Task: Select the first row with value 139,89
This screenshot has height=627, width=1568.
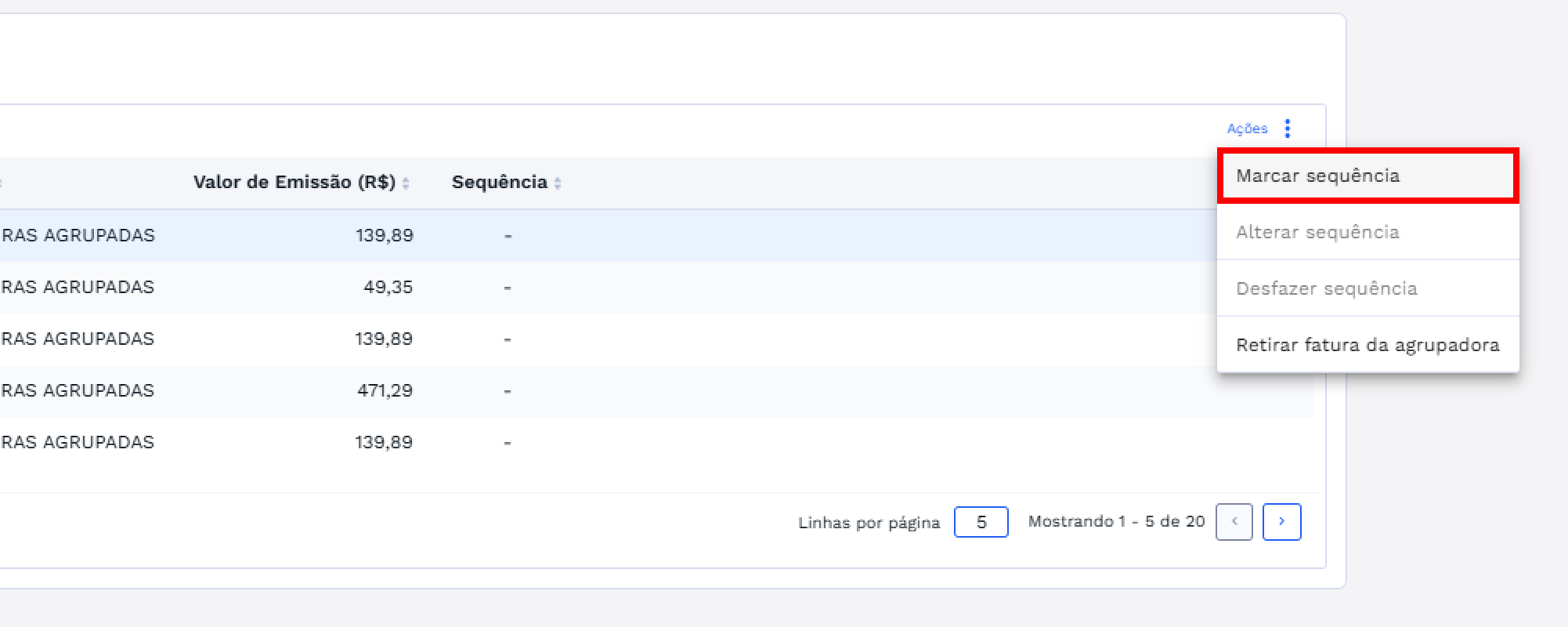Action: [384, 235]
